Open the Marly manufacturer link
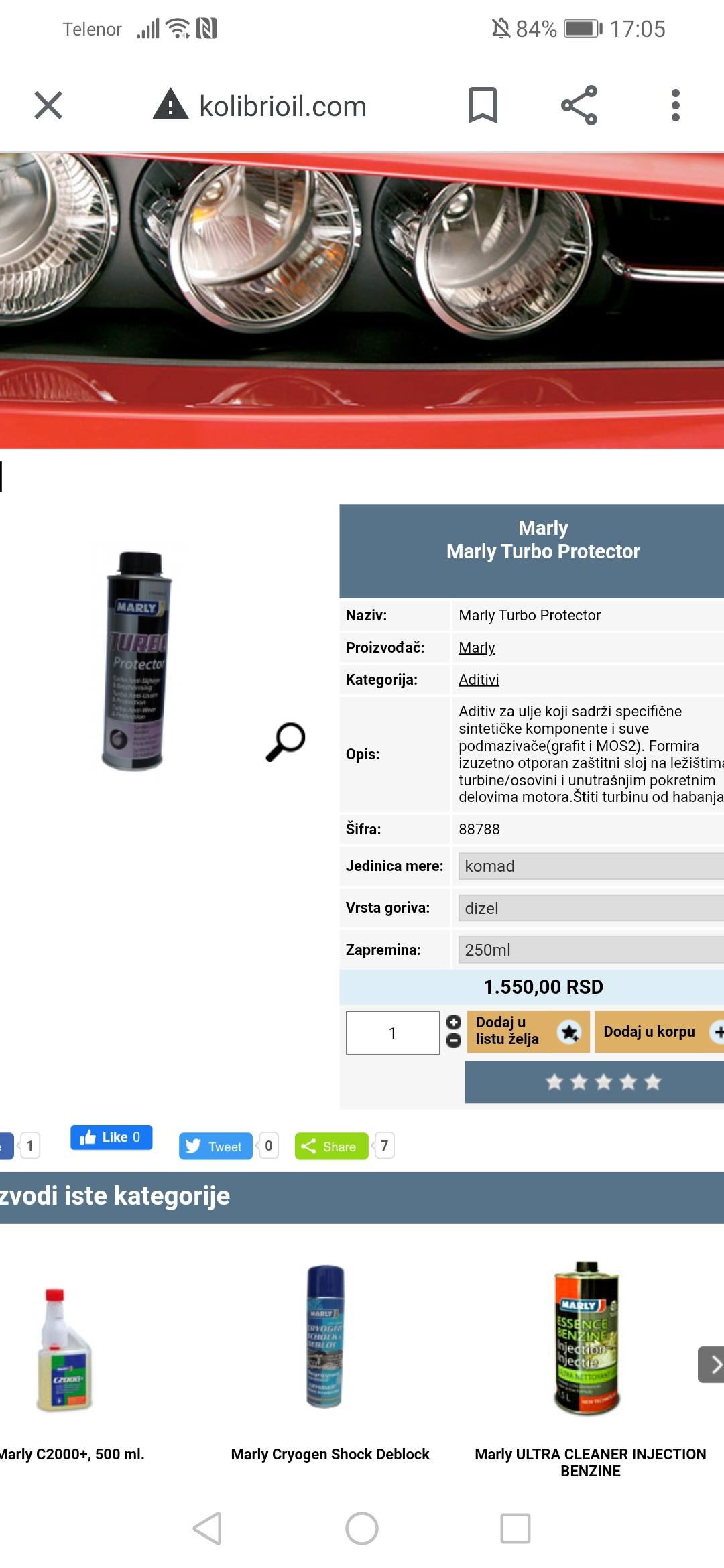The width and height of the screenshot is (724, 1568). pyautogui.click(x=477, y=647)
